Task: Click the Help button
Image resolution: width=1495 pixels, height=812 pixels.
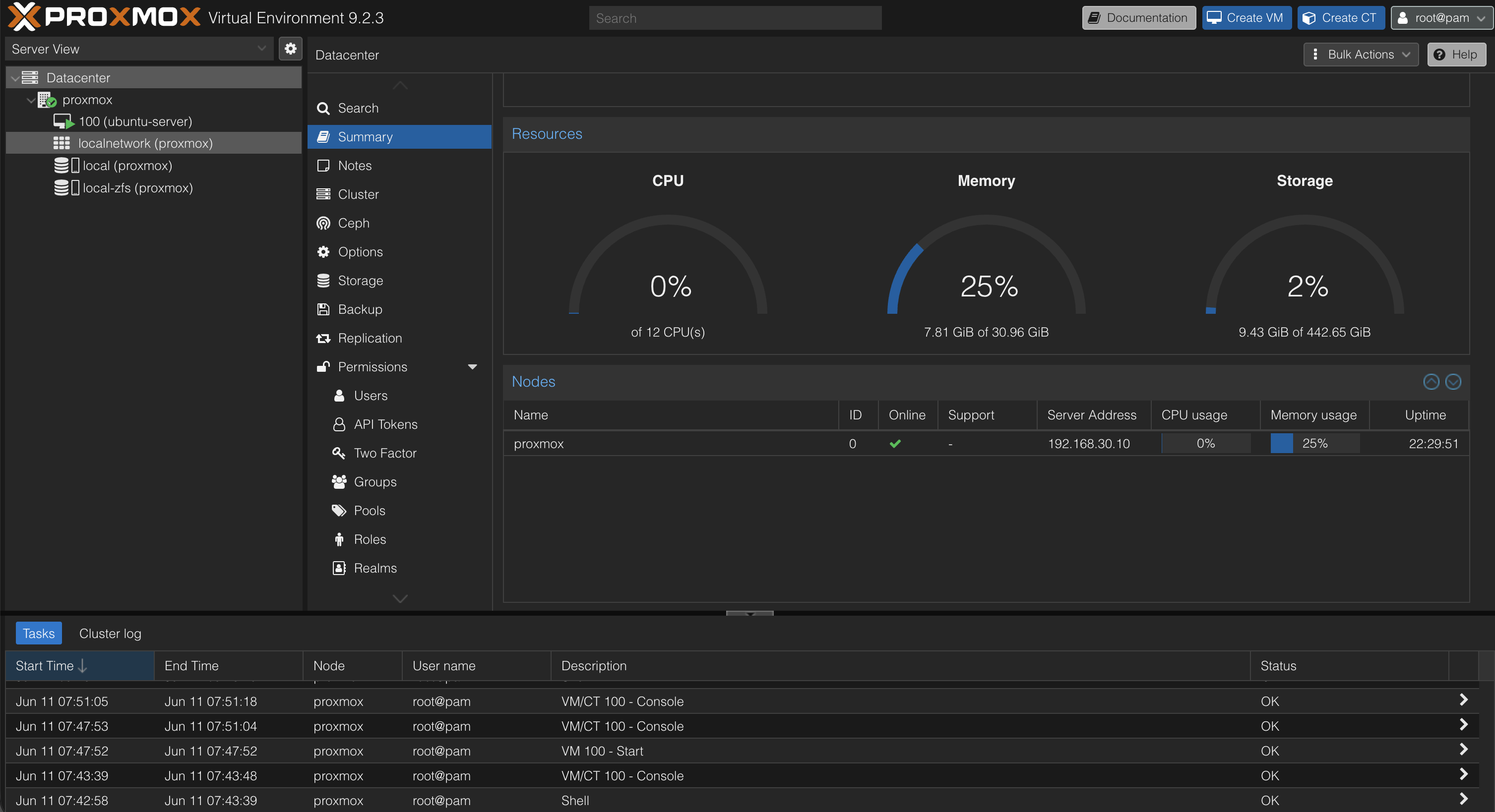Action: pyautogui.click(x=1456, y=55)
